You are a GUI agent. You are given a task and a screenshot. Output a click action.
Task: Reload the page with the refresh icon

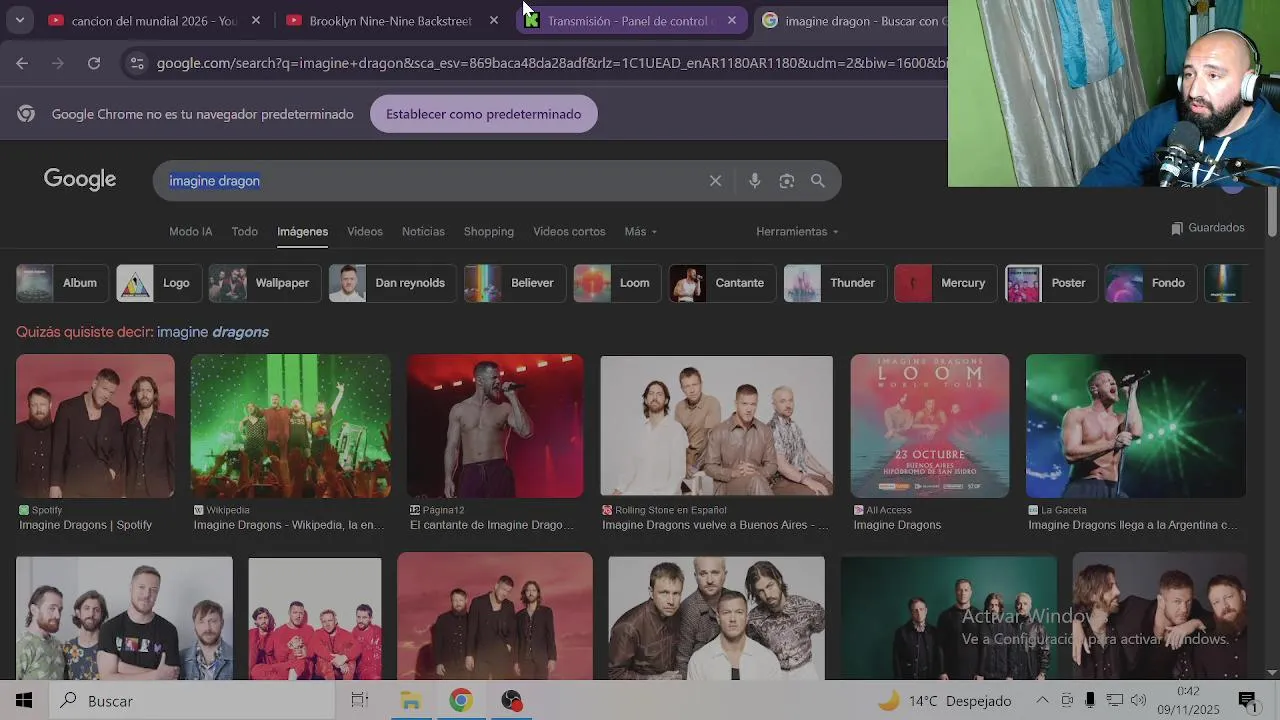point(94,63)
